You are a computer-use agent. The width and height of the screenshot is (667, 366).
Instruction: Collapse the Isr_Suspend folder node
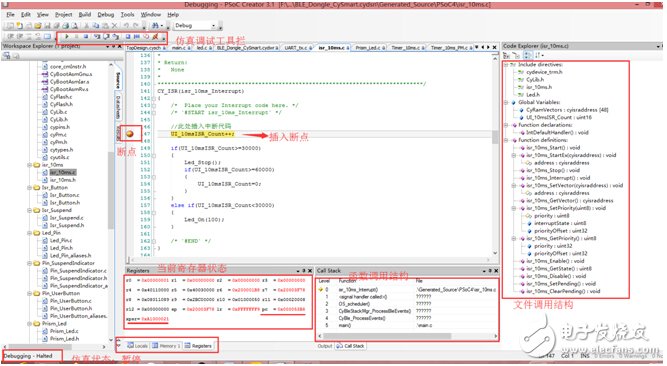[30, 210]
